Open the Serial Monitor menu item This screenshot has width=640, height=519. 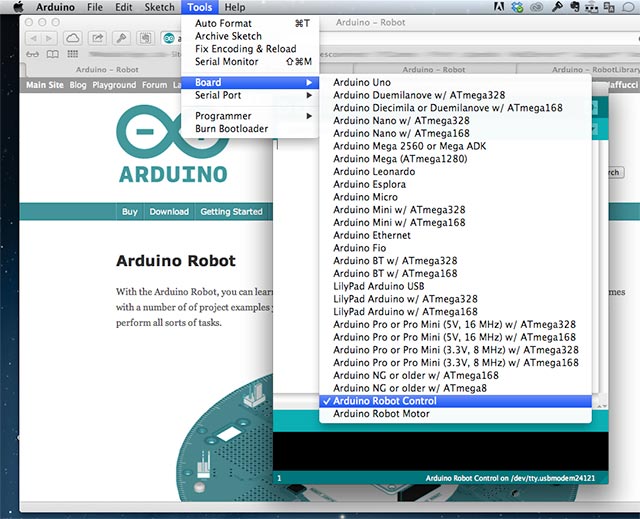click(250, 61)
